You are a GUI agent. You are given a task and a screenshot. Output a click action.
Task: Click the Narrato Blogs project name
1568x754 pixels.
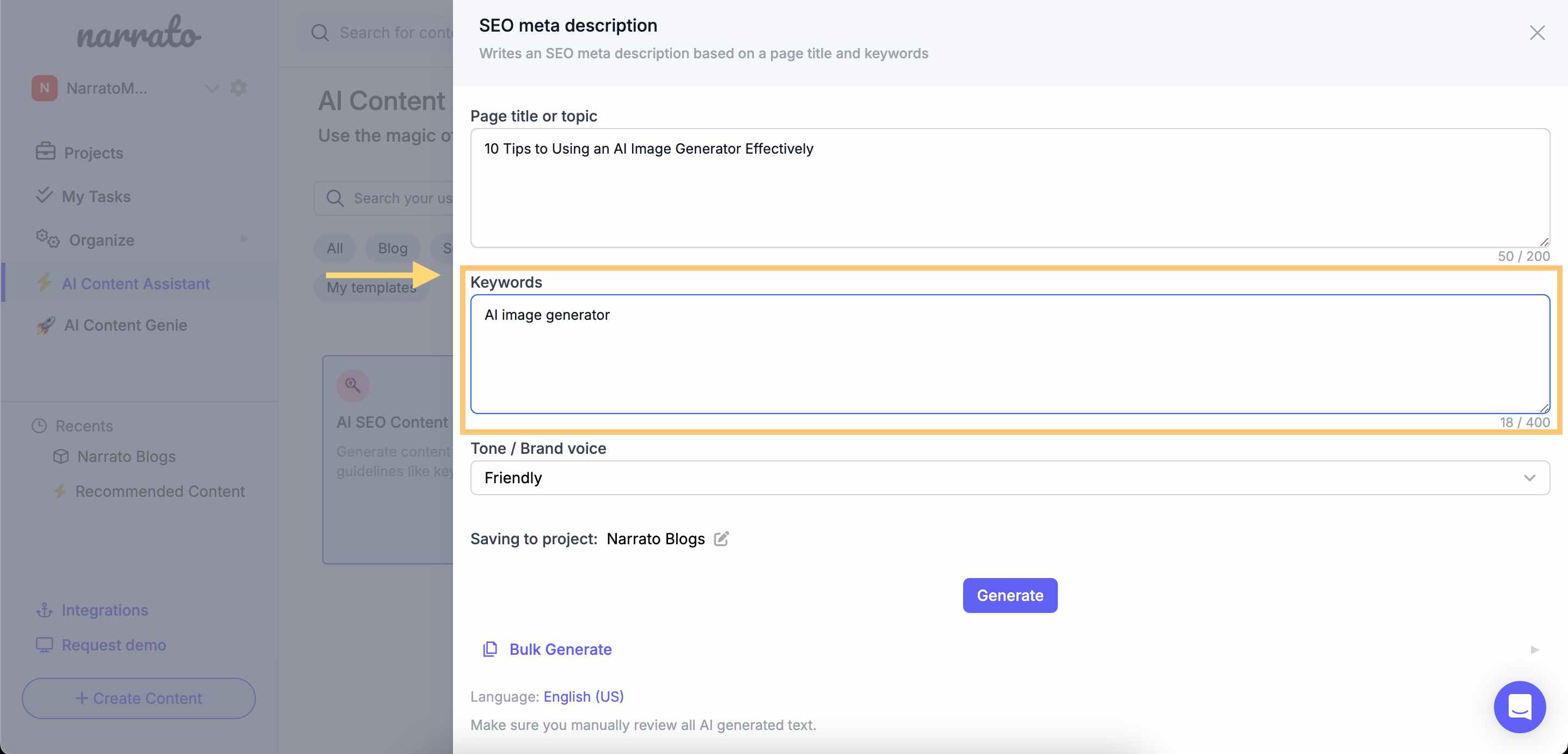pyautogui.click(x=656, y=538)
